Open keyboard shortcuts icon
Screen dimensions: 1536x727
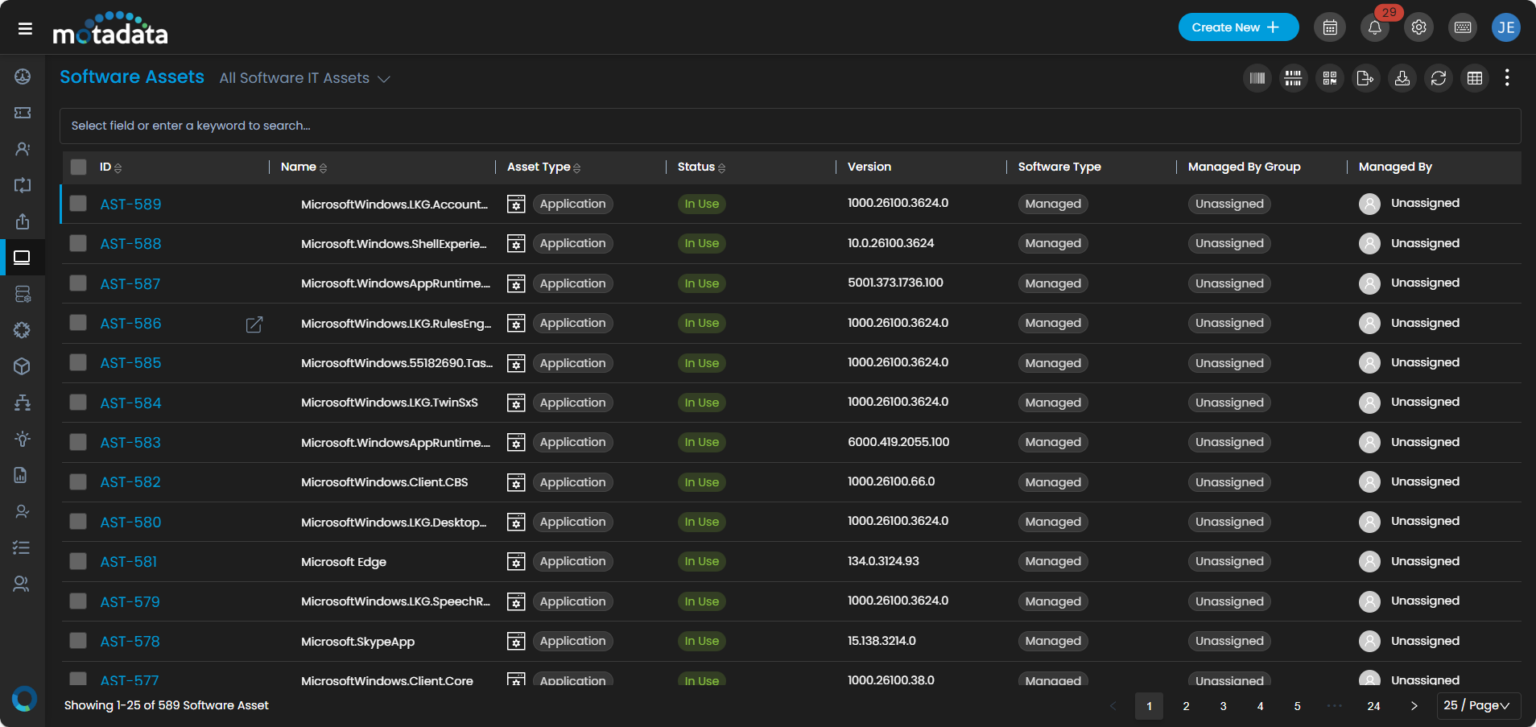1462,28
